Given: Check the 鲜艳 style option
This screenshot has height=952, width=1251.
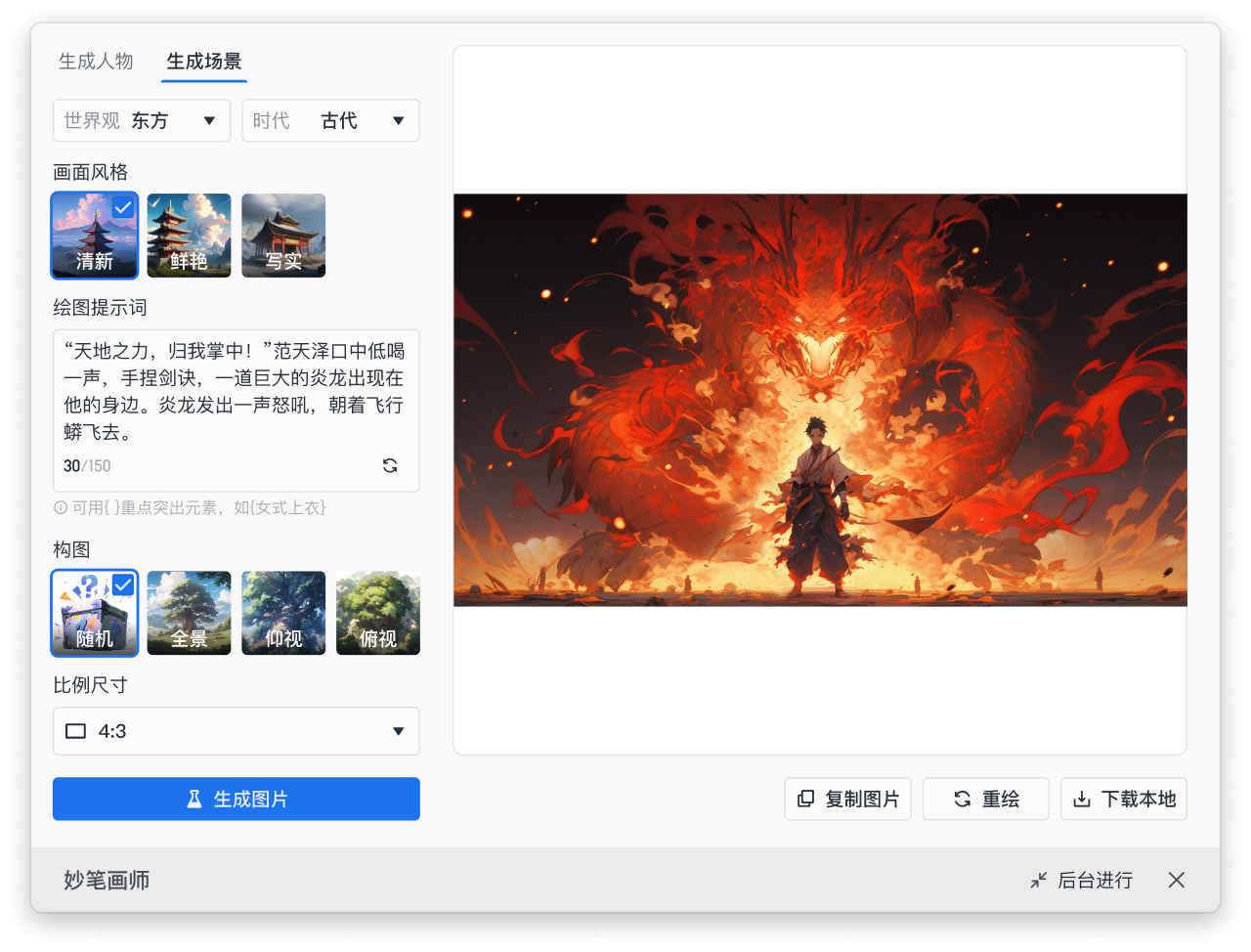Looking at the screenshot, I should tap(189, 235).
